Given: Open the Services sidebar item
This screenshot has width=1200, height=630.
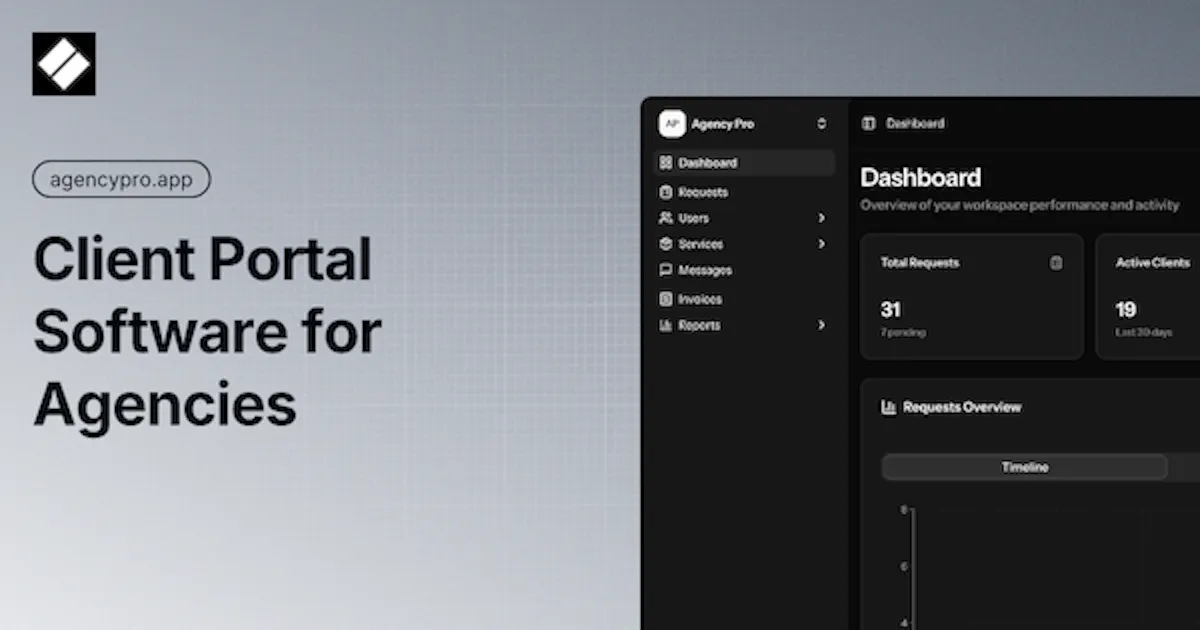Looking at the screenshot, I should point(745,244).
